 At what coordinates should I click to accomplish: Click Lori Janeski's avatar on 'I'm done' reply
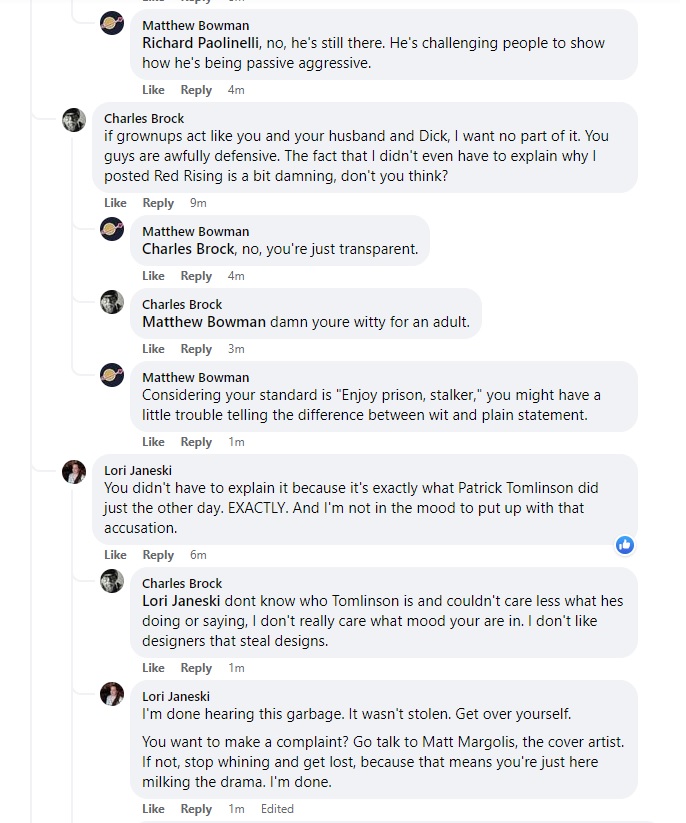coord(112,695)
